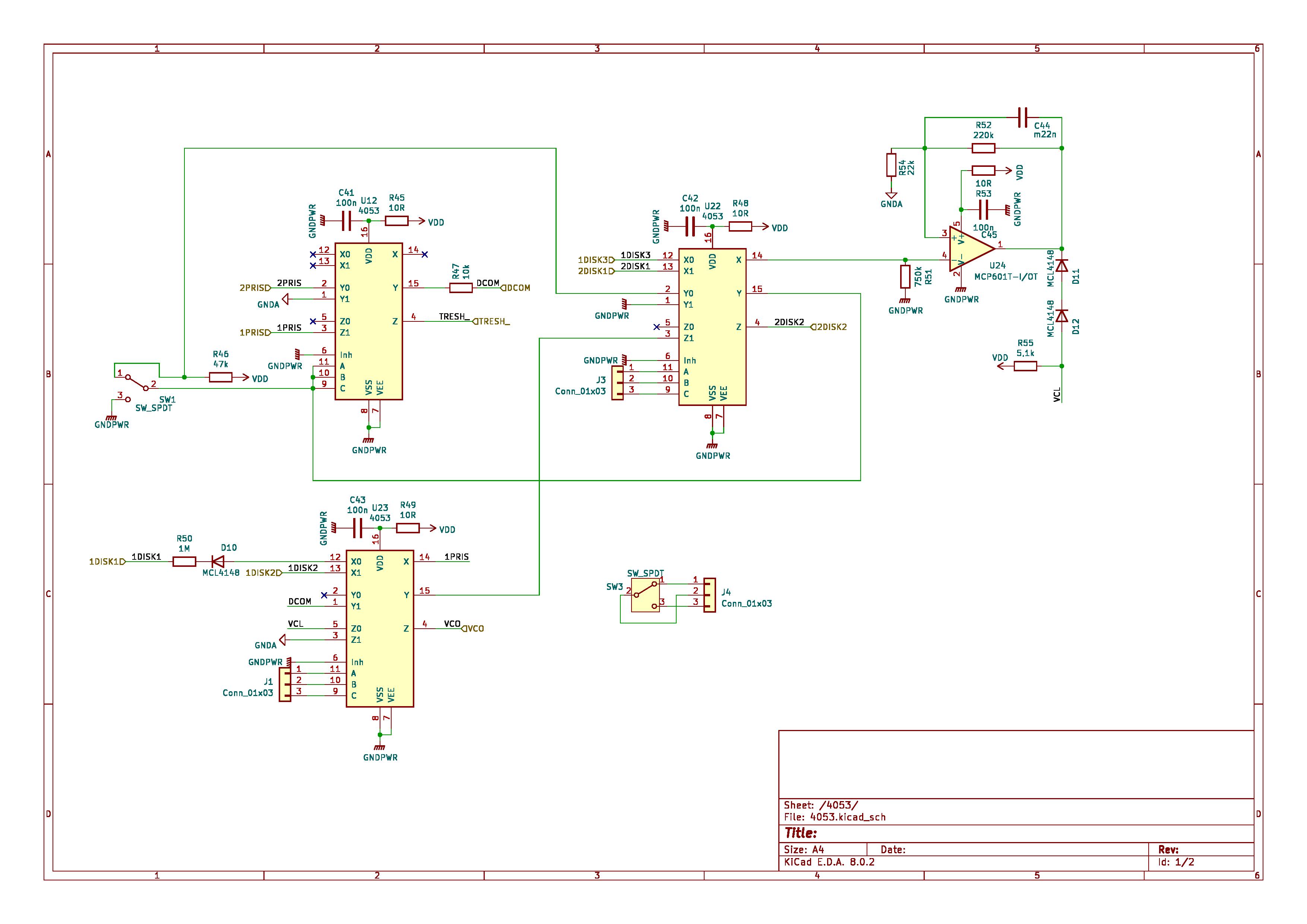
Task: Click the U12 4053 chip body
Action: tap(368, 321)
